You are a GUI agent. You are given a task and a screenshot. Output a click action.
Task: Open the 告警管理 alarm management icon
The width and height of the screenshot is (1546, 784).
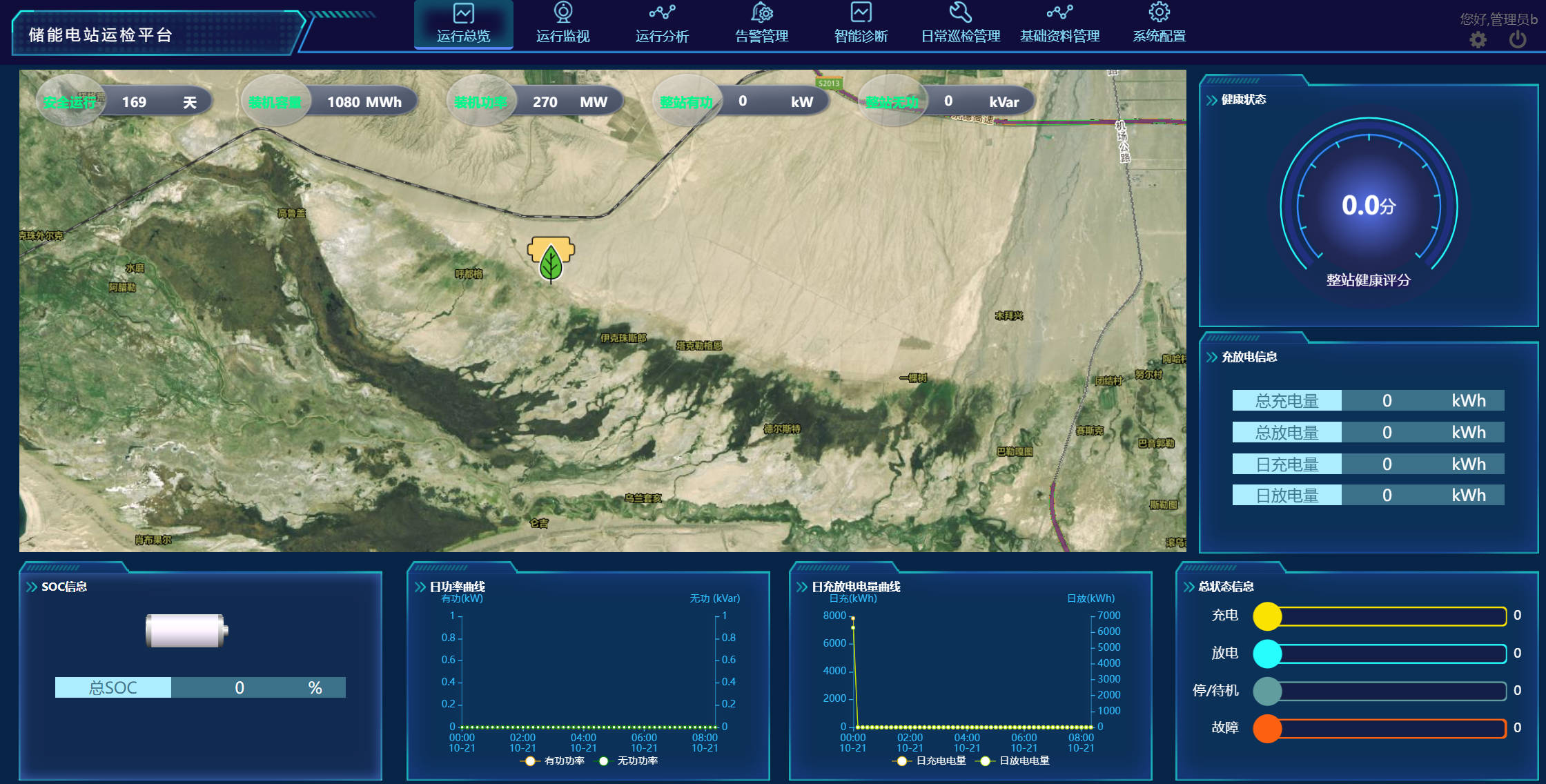point(761,12)
